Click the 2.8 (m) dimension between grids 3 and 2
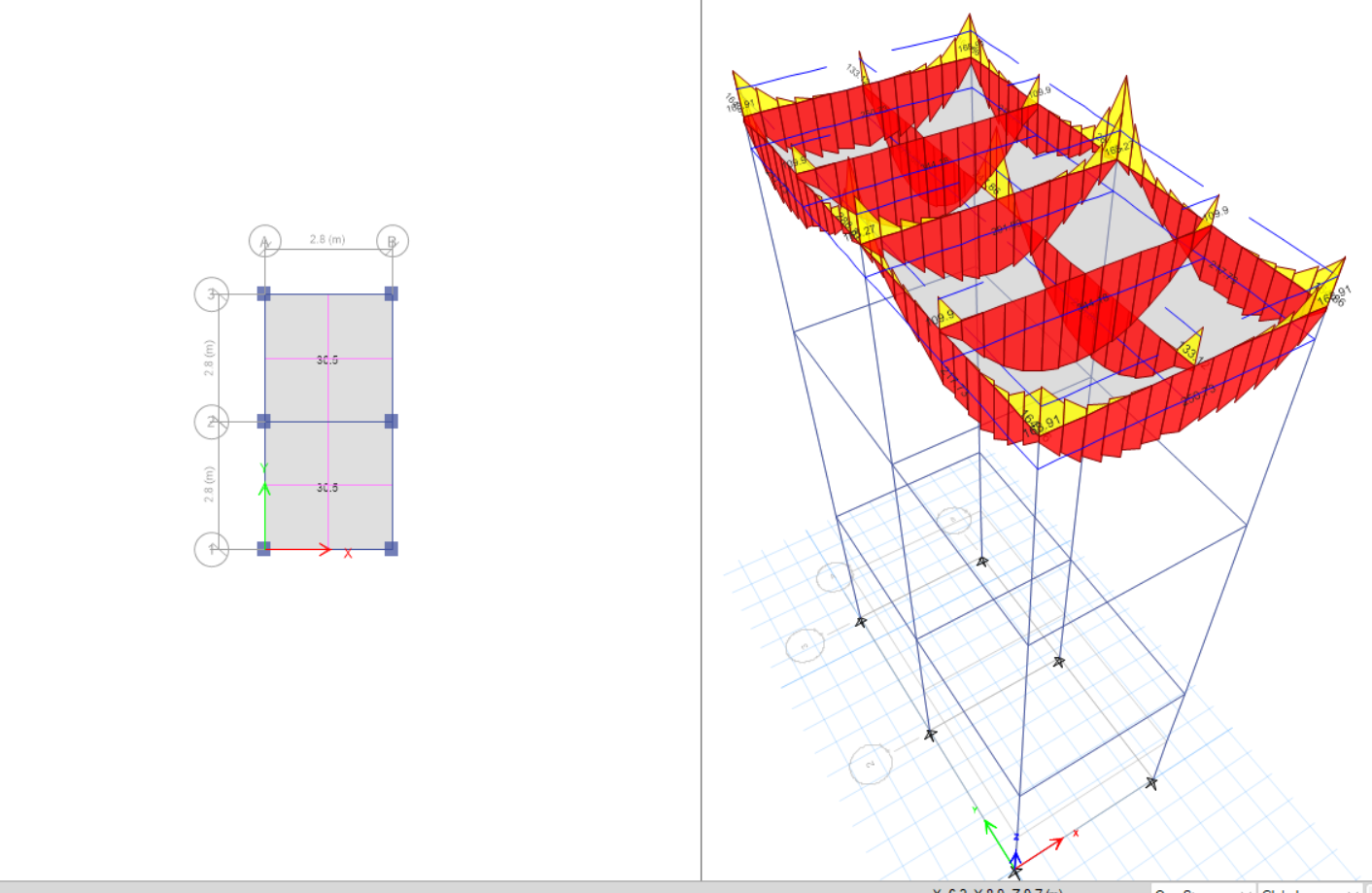This screenshot has height=893, width=1372. [x=209, y=359]
